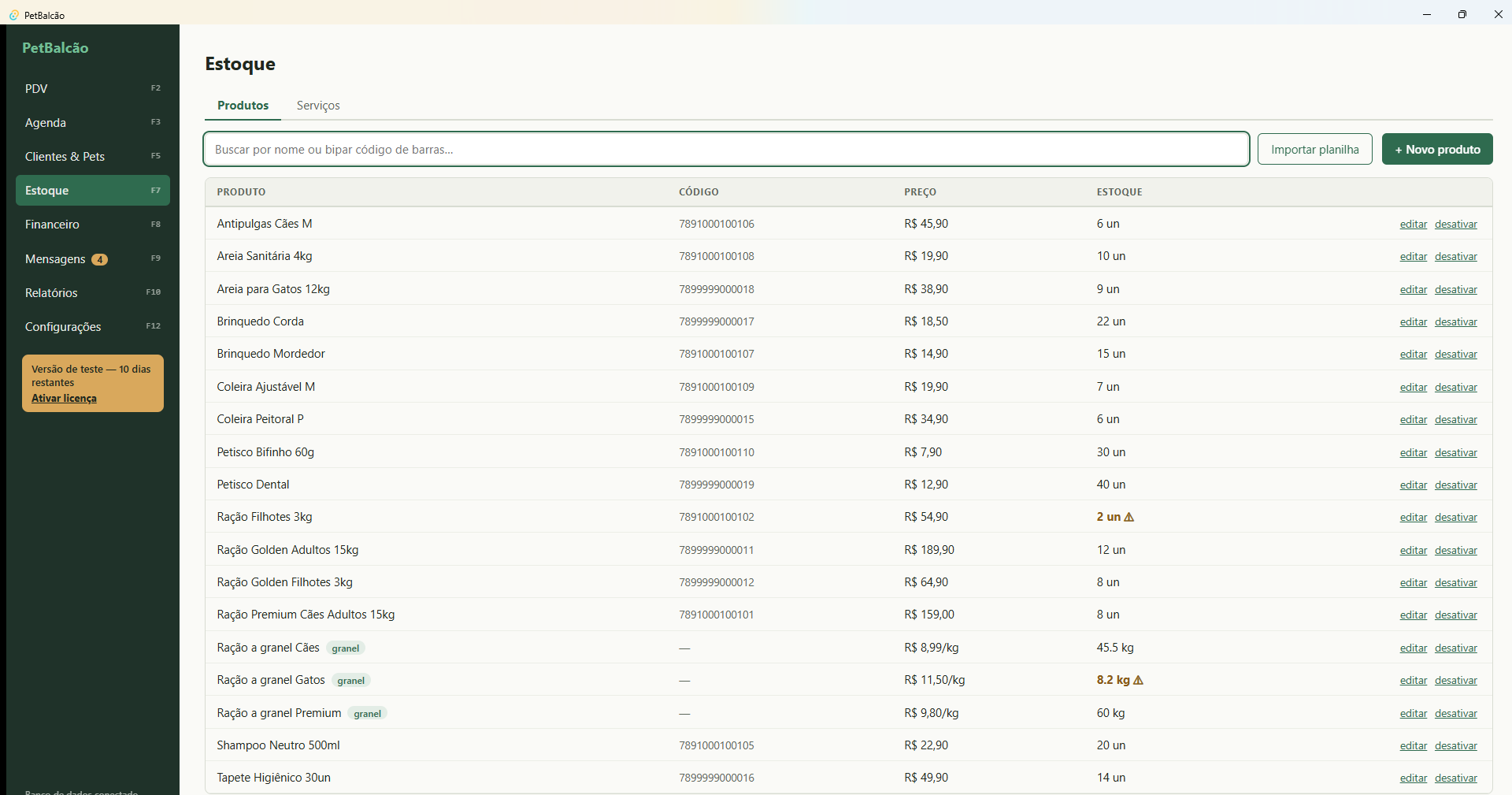Select Estoque in the sidebar
Viewport: 1512px width, 795px height.
pyautogui.click(x=93, y=190)
